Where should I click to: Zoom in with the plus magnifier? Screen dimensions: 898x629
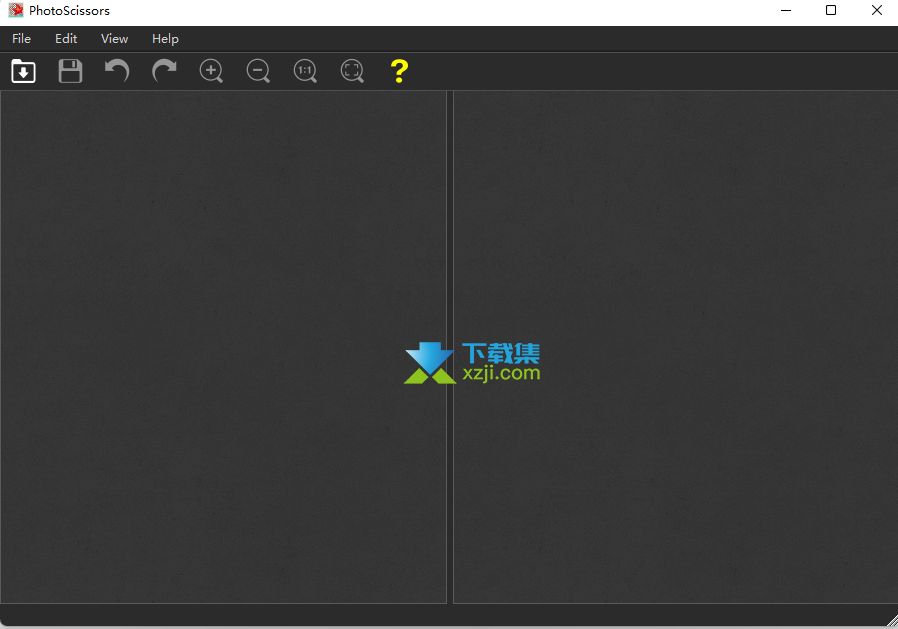pyautogui.click(x=211, y=71)
